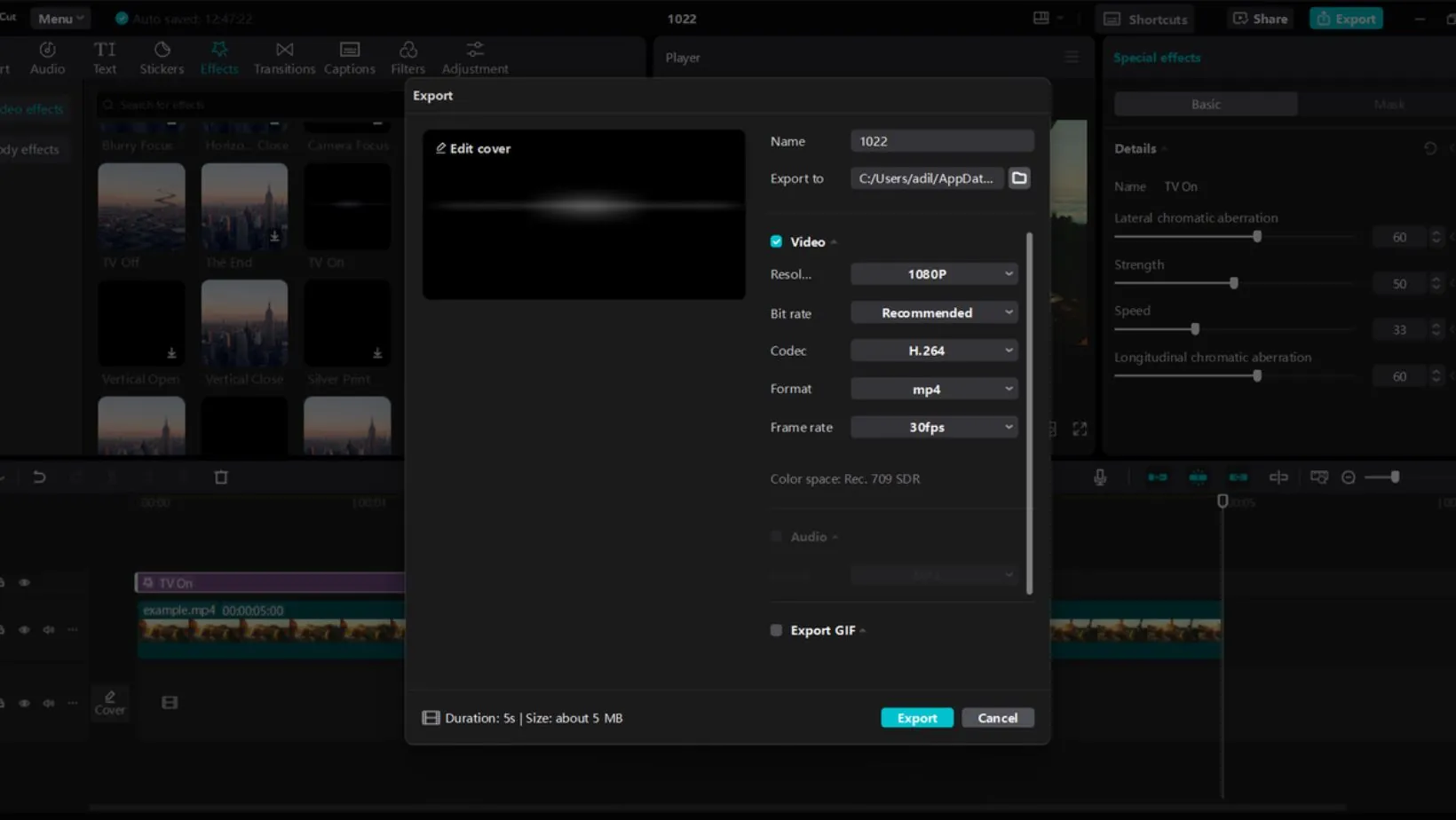Adjust the Strength slider
The image size is (1456, 820).
[1234, 283]
